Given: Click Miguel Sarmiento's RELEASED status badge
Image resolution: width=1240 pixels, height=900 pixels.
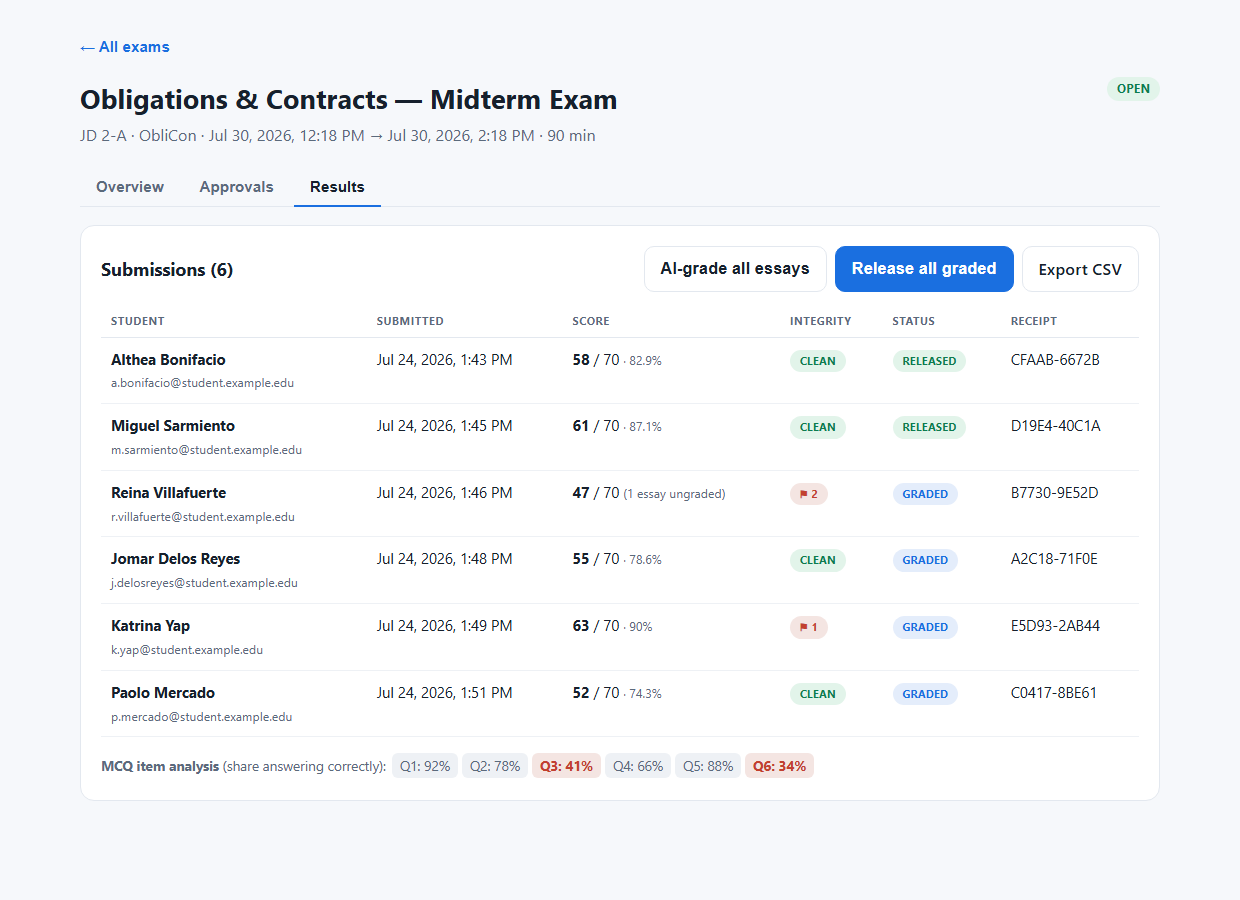Looking at the screenshot, I should coord(929,427).
